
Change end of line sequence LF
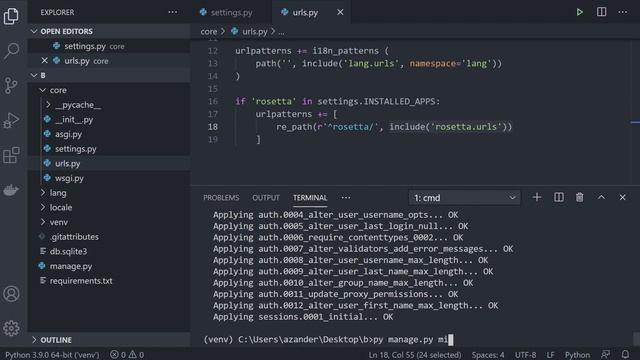click(x=551, y=355)
